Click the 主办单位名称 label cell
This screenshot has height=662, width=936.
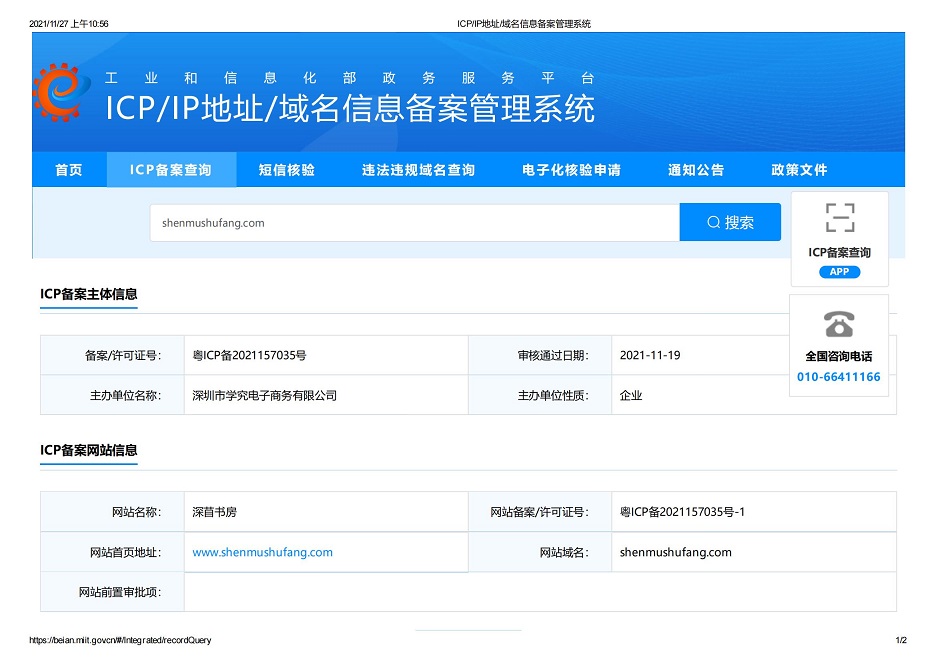pos(112,395)
